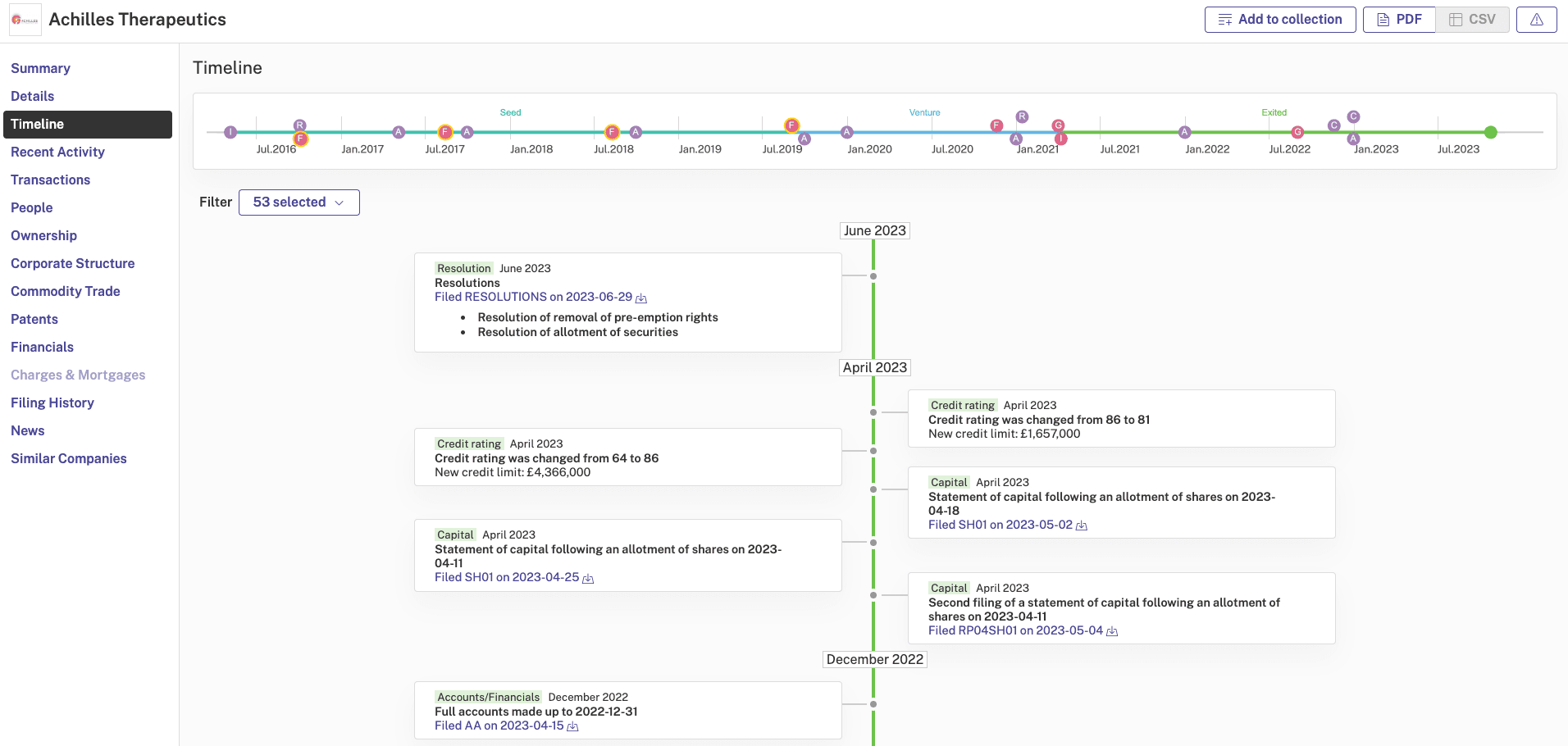The image size is (1568, 746).
Task: Click the topmost C marker above Jan.2023
Action: [1353, 116]
